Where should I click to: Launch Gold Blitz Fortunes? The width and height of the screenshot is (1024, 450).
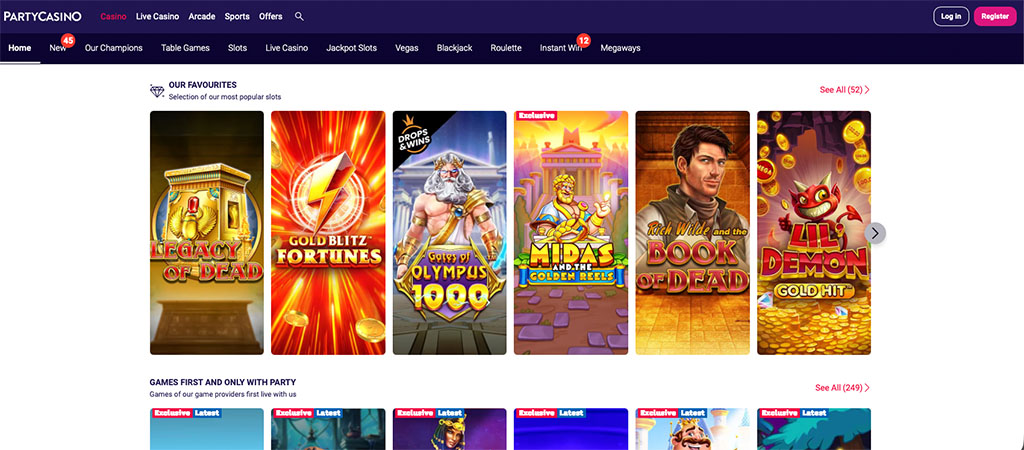pyautogui.click(x=328, y=233)
